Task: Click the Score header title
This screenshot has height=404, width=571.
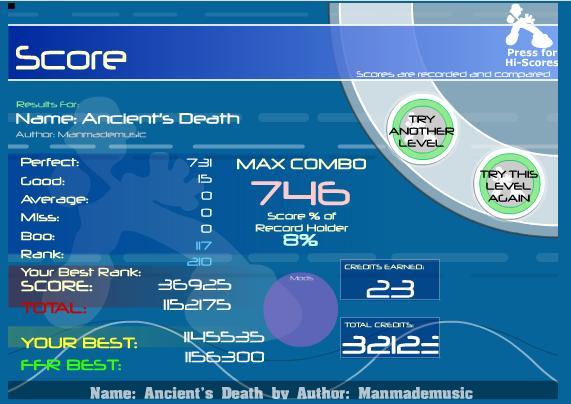Action: pyautogui.click(x=71, y=58)
